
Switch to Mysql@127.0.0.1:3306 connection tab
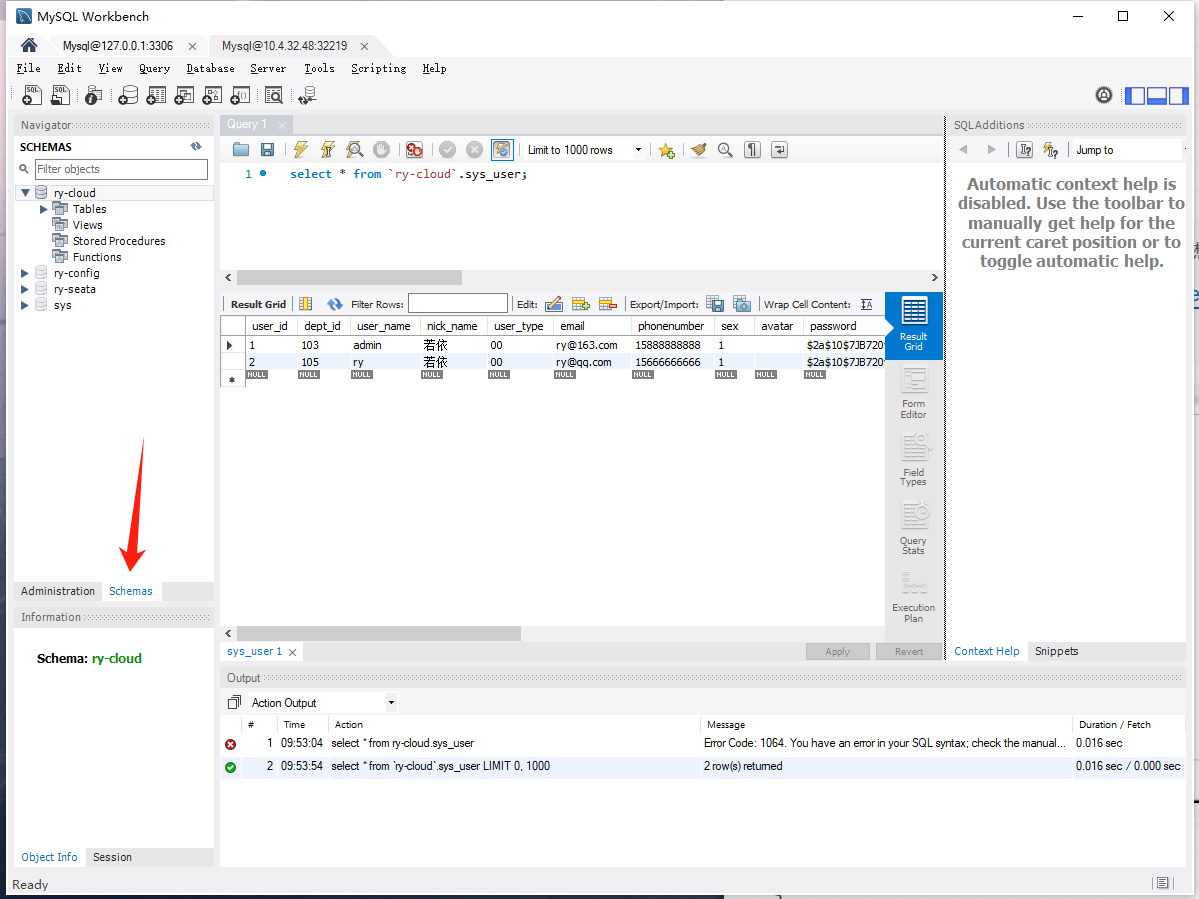tap(118, 46)
